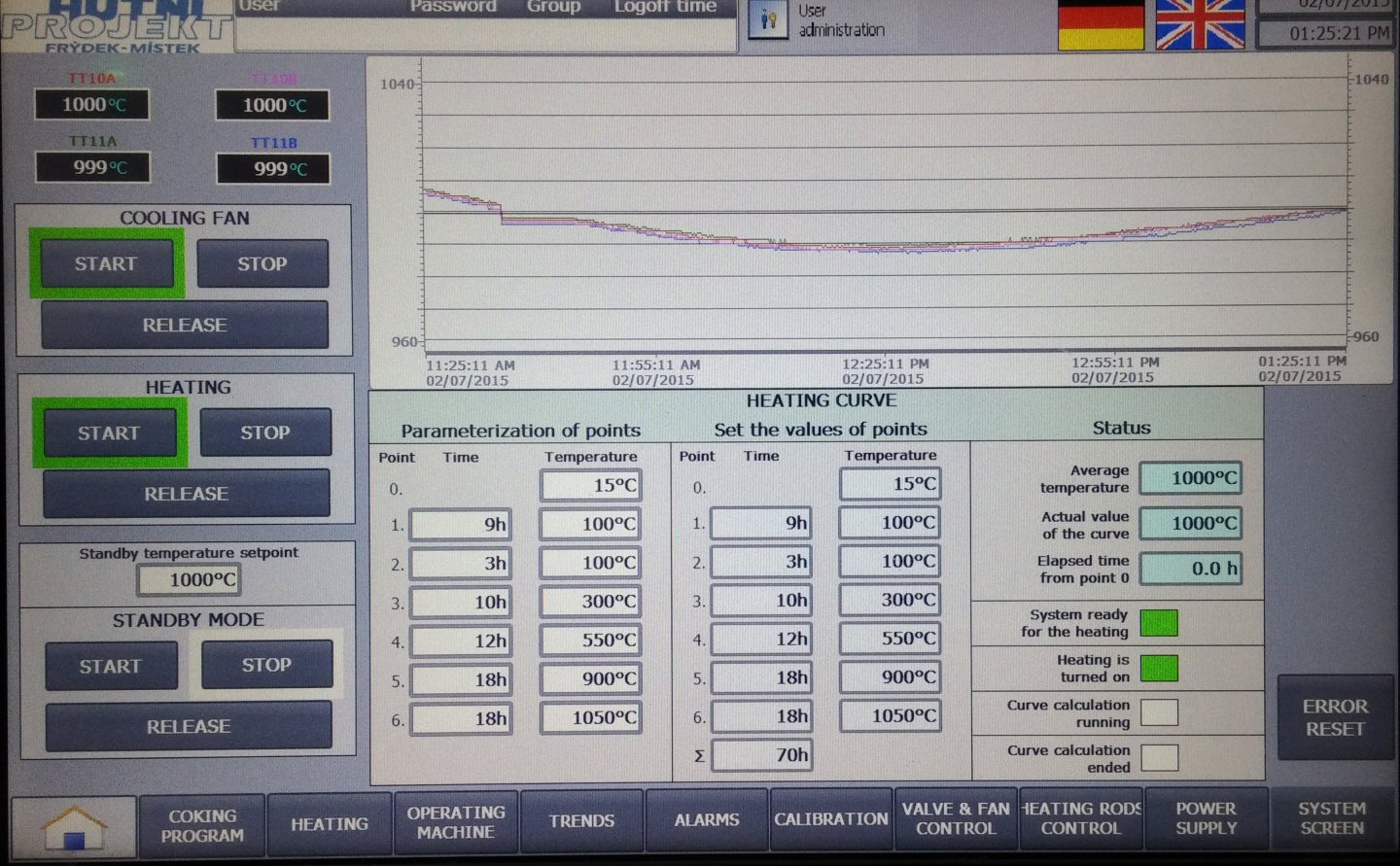Go to the home screen icon

click(74, 826)
